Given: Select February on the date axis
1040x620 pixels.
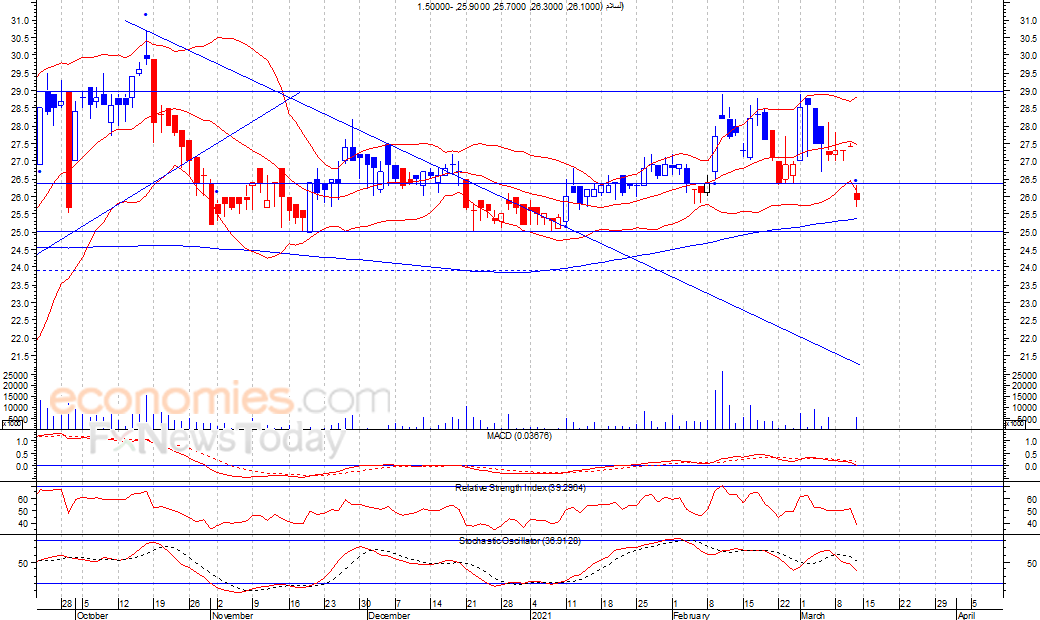Looking at the screenshot, I should pos(690,615).
